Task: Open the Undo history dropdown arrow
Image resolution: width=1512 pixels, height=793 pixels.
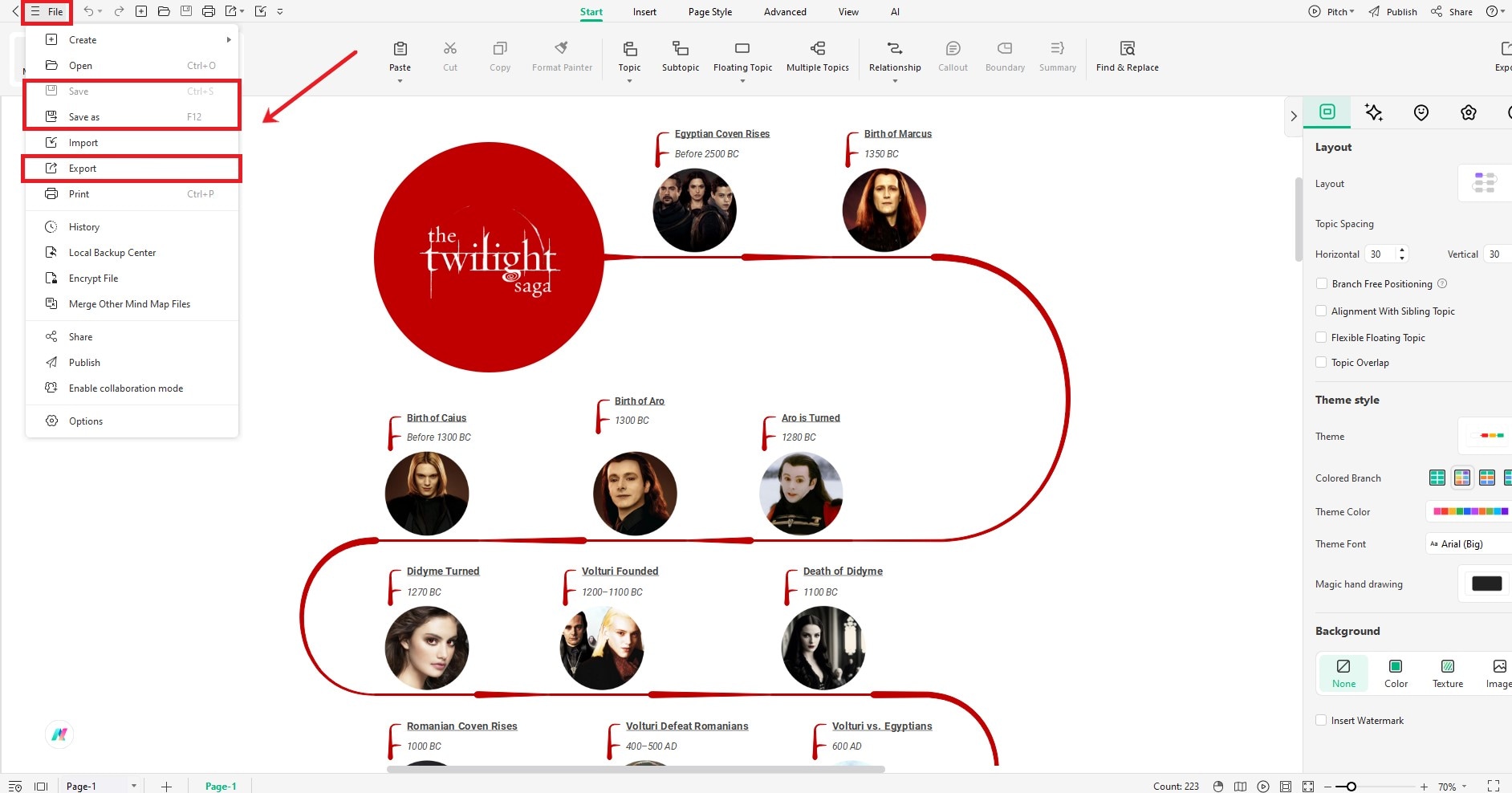Action: pos(100,11)
